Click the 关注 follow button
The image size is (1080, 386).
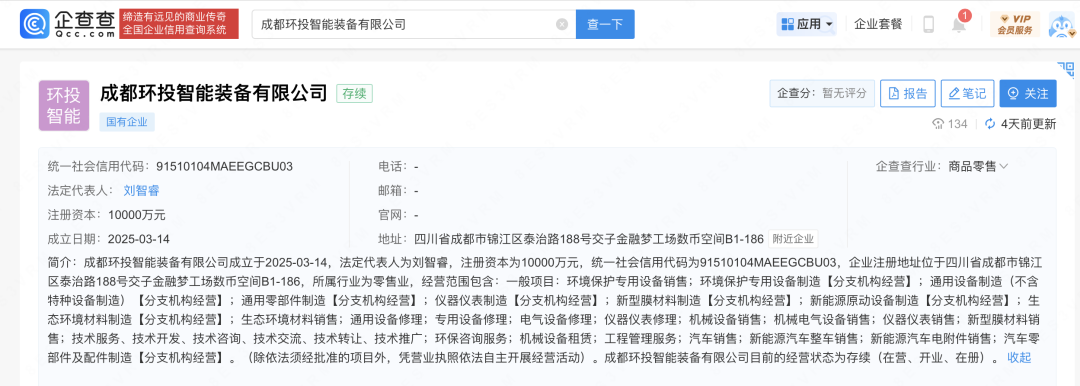point(1028,93)
